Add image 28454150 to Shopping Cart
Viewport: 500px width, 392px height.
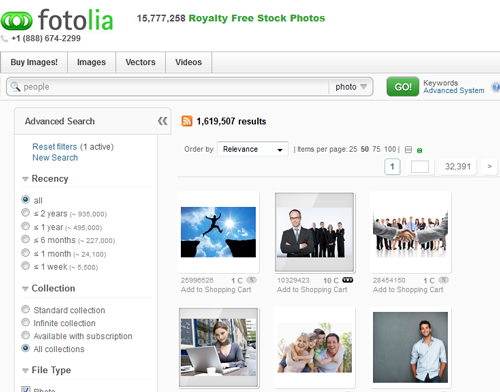coord(408,290)
